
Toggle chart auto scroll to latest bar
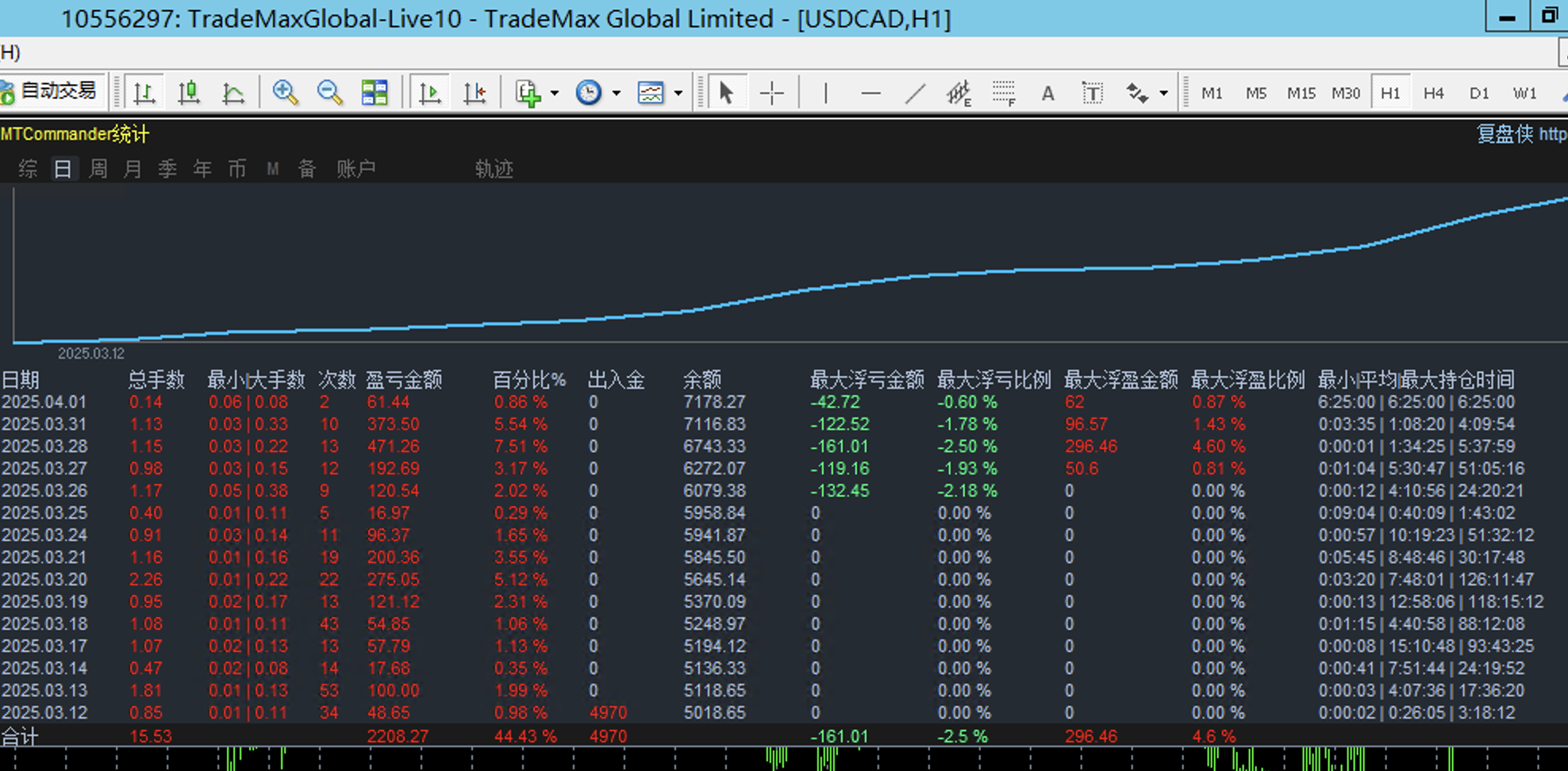(430, 93)
